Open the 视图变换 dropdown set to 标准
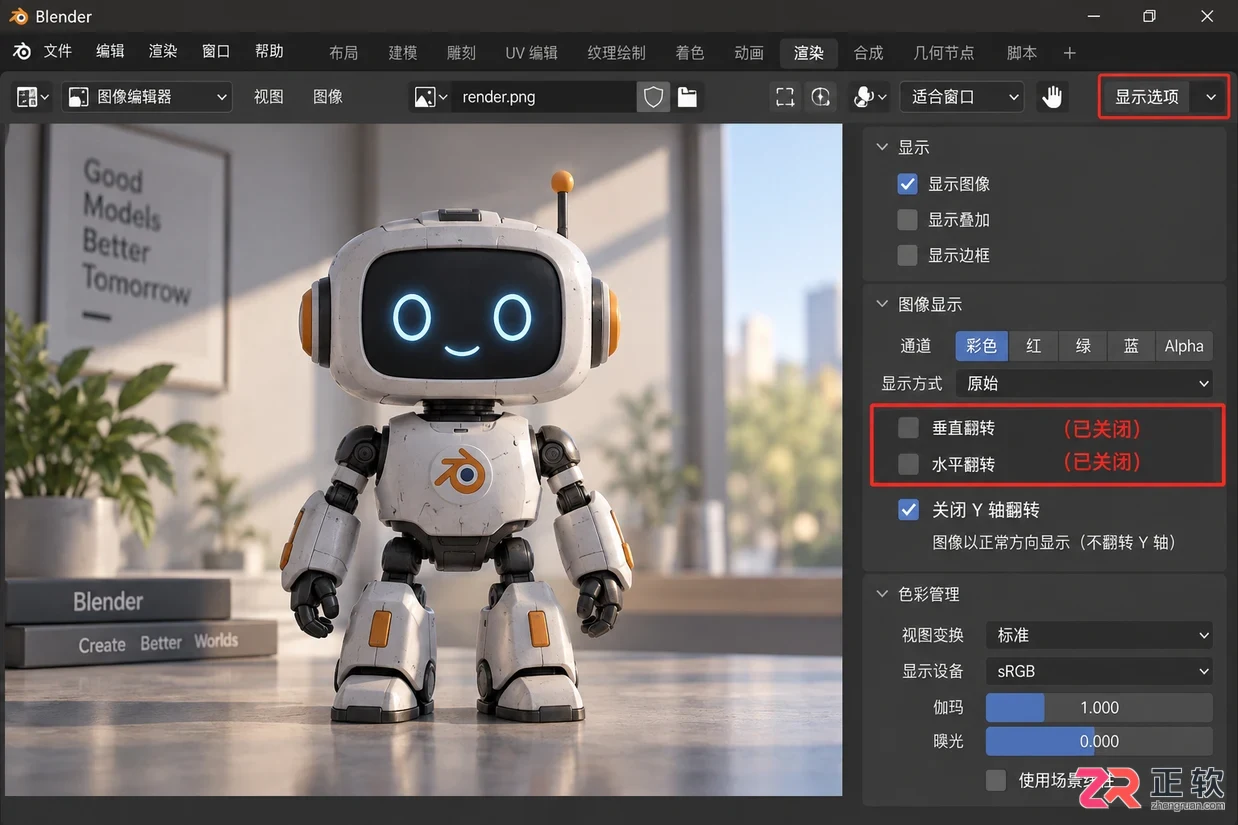Image resolution: width=1238 pixels, height=825 pixels. 1099,635
